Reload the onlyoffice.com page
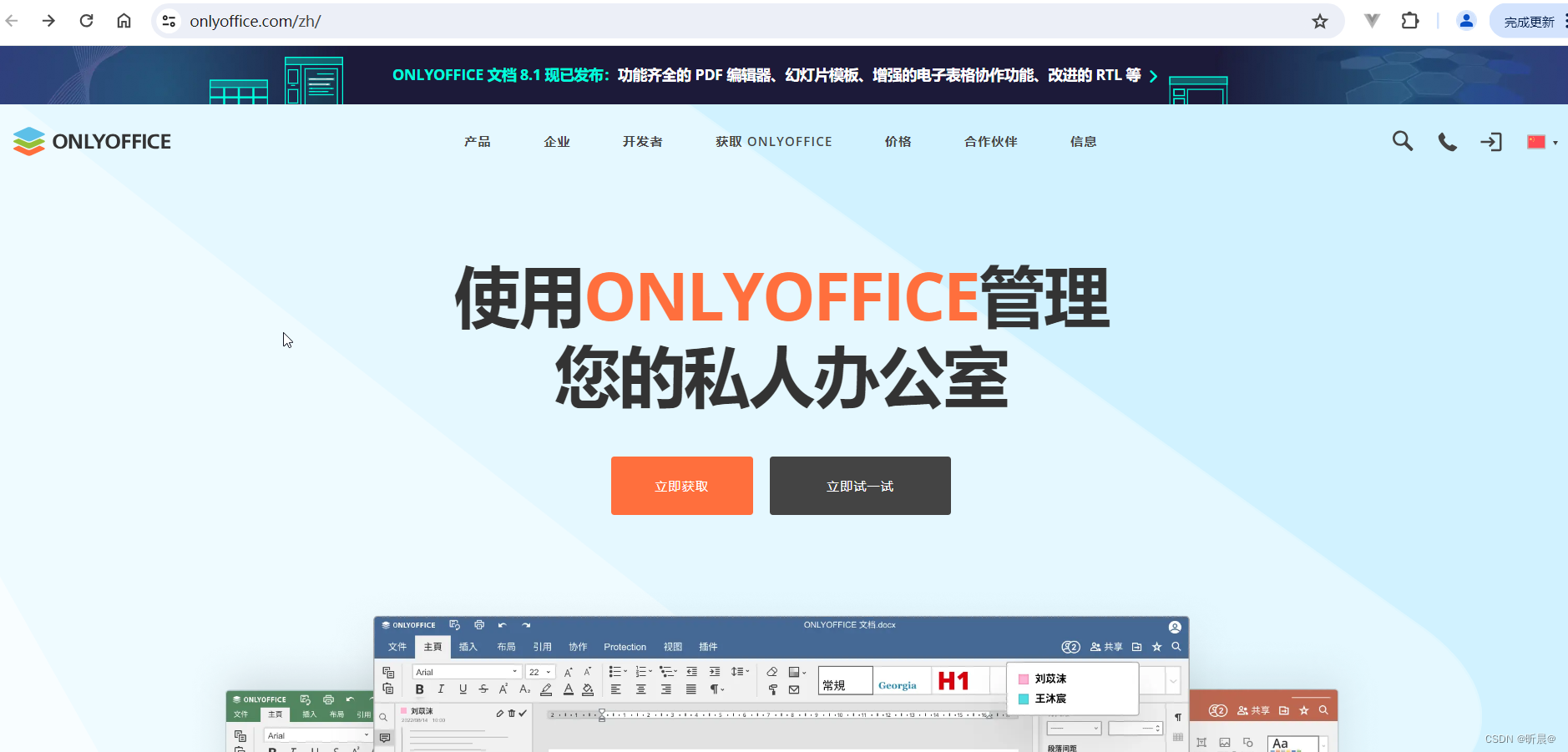Image resolution: width=1568 pixels, height=752 pixels. pyautogui.click(x=86, y=21)
